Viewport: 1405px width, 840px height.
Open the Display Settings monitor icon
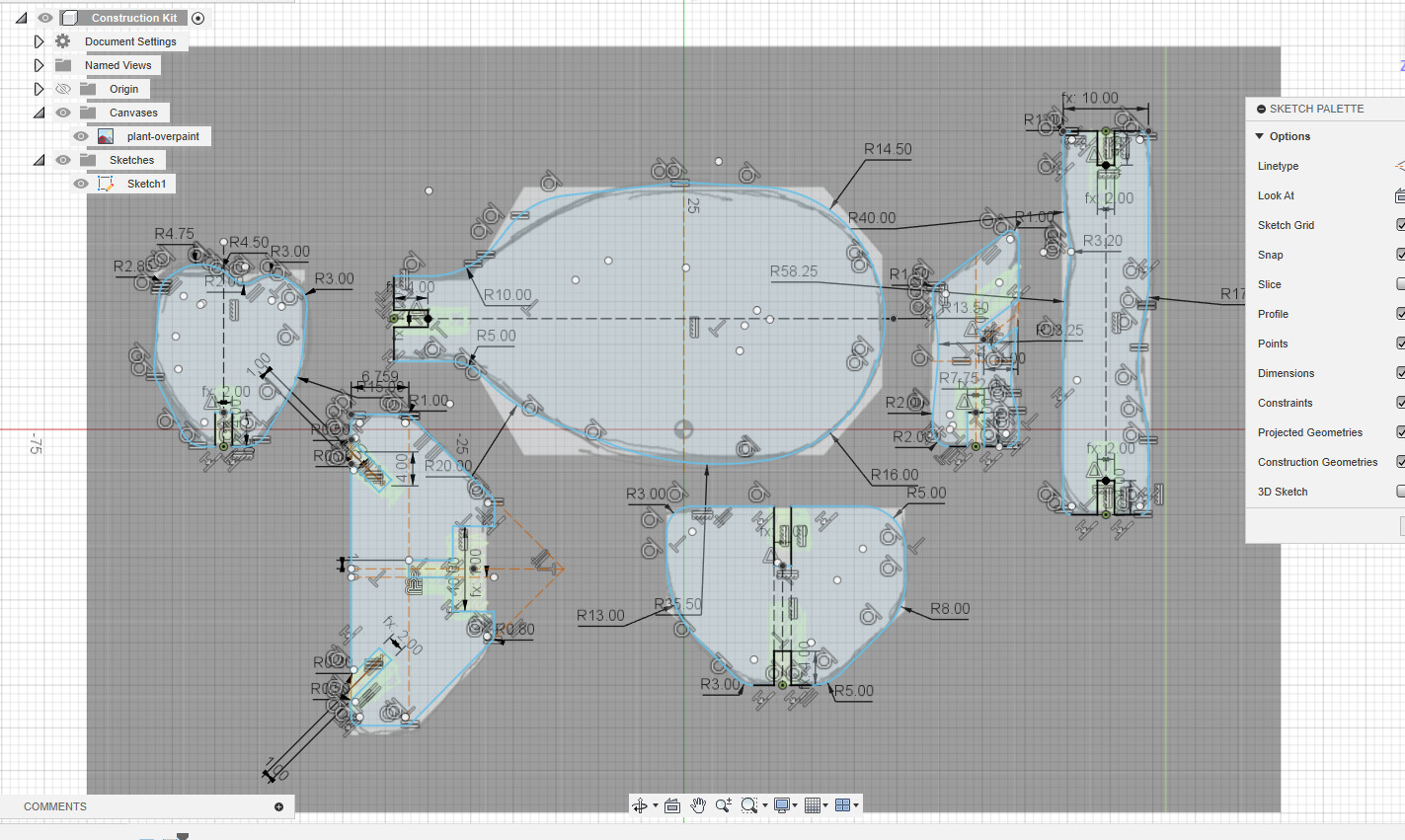click(781, 805)
